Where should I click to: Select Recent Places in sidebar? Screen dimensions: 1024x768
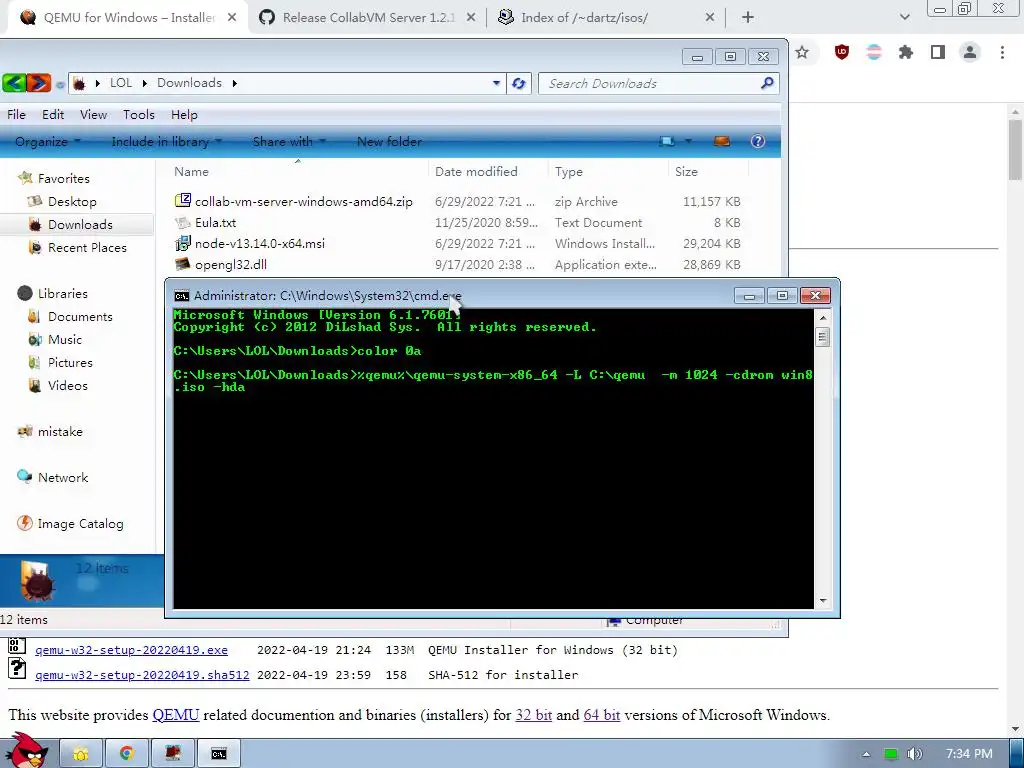click(x=87, y=248)
